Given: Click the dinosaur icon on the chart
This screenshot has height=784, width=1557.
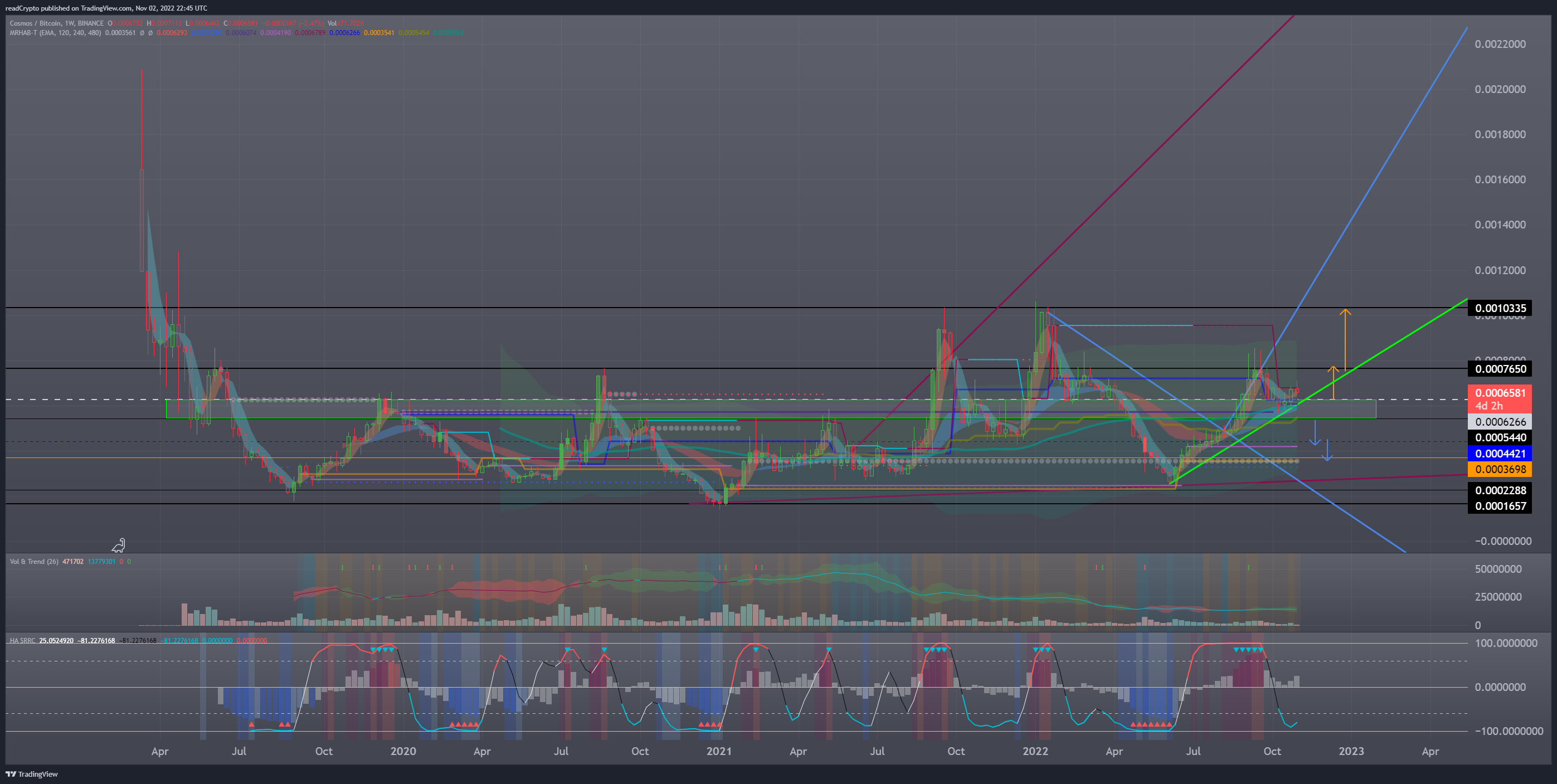Looking at the screenshot, I should click(119, 545).
